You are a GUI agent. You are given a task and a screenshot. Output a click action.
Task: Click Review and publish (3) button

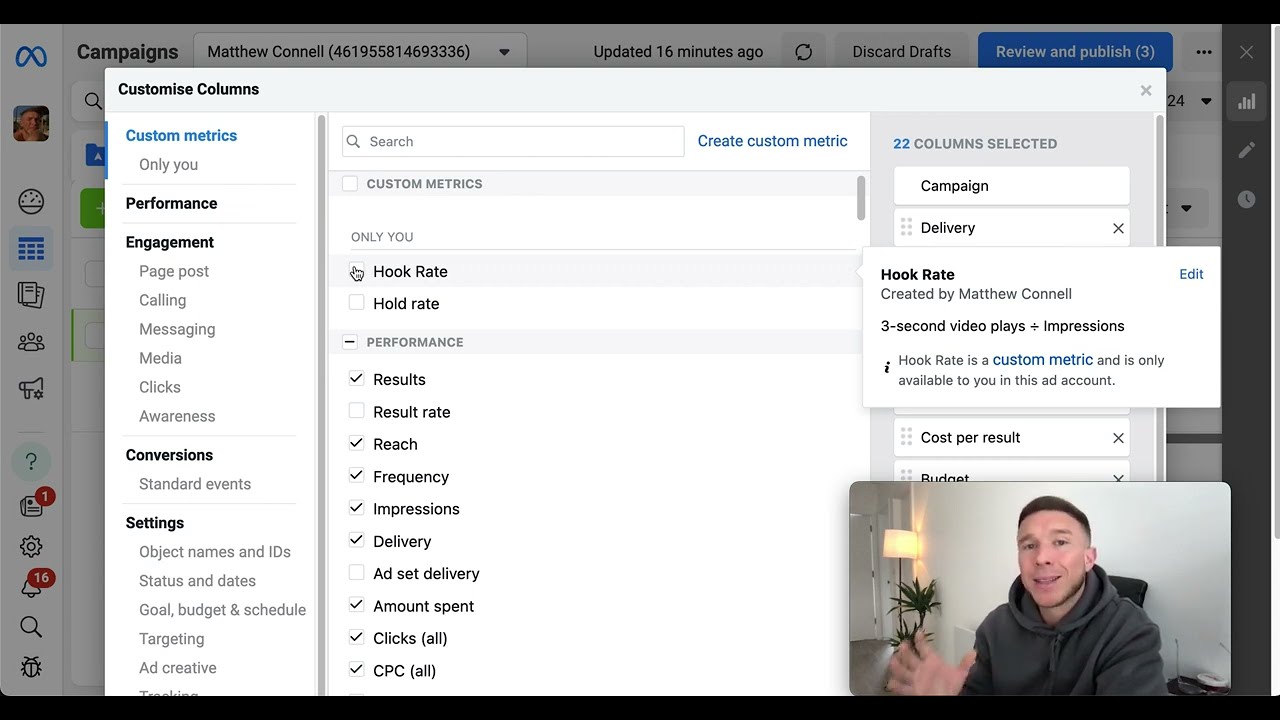pos(1075,52)
